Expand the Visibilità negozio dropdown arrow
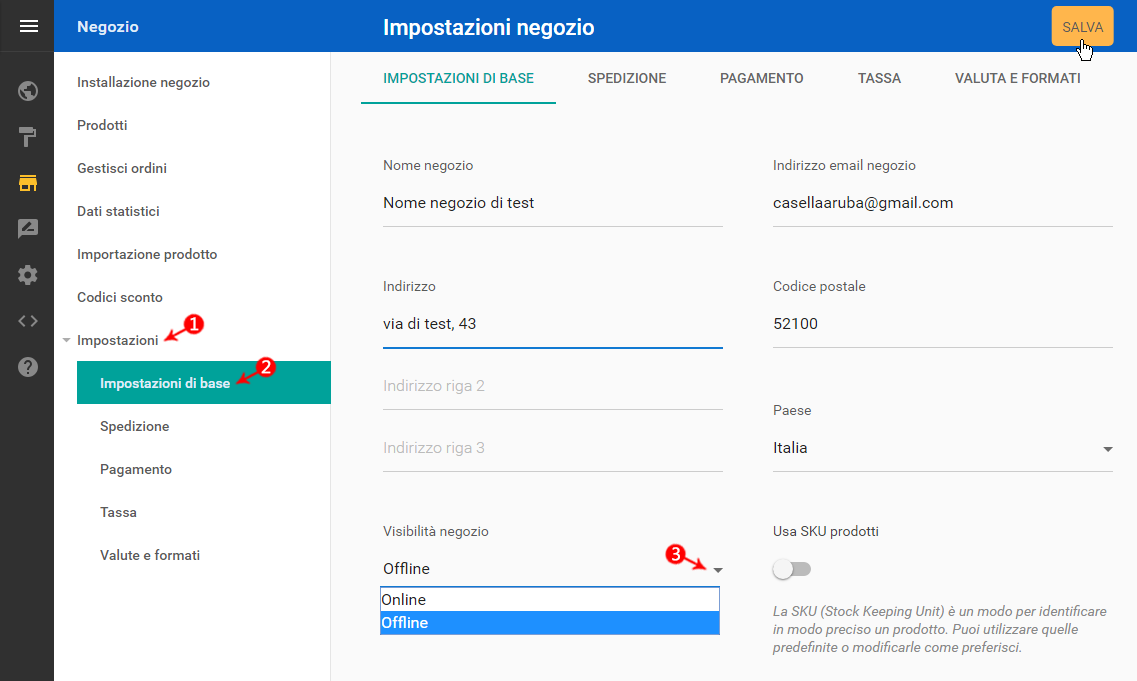The height and width of the screenshot is (681, 1137). point(717,569)
